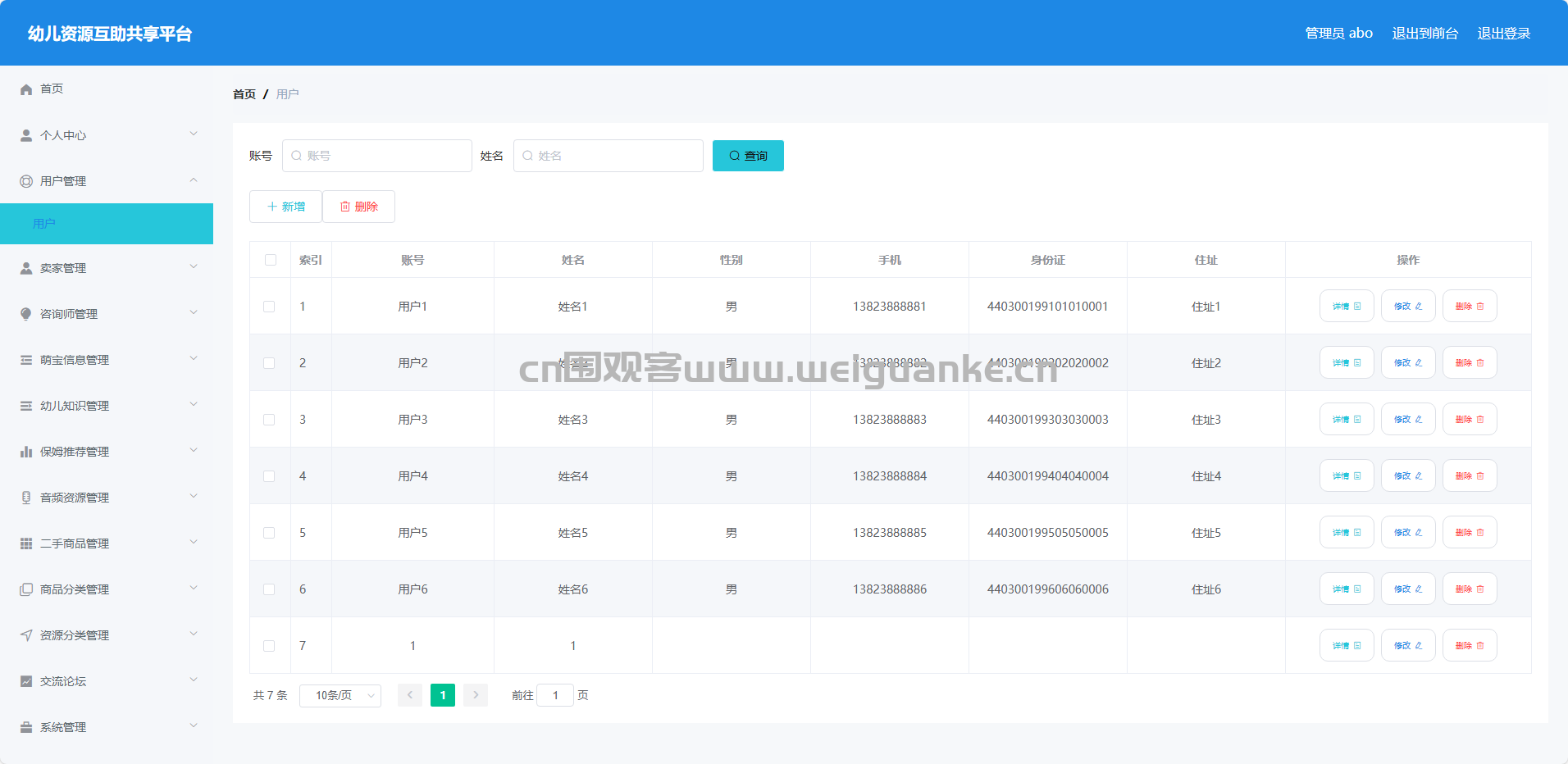Image resolution: width=1568 pixels, height=764 pixels.
Task: Click 退出到前台 link in header
Action: pos(1425,34)
